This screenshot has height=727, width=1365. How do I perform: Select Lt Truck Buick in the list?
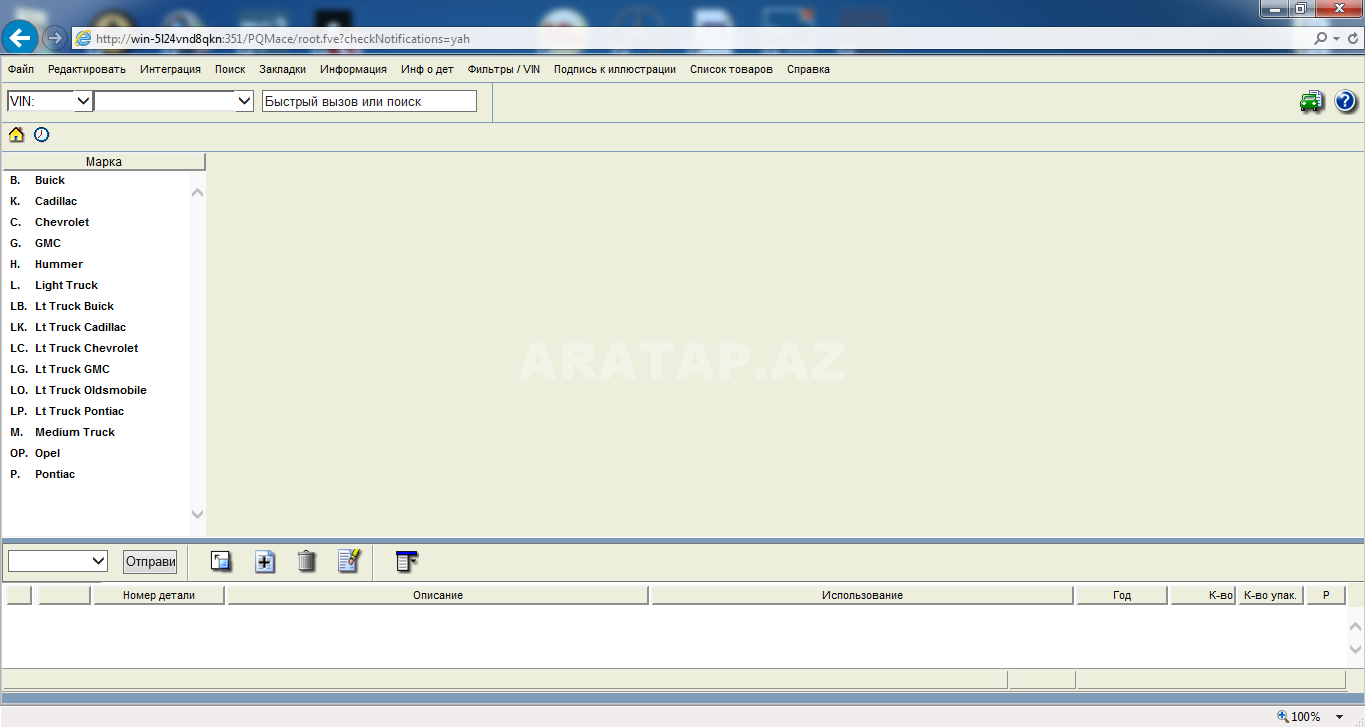74,306
